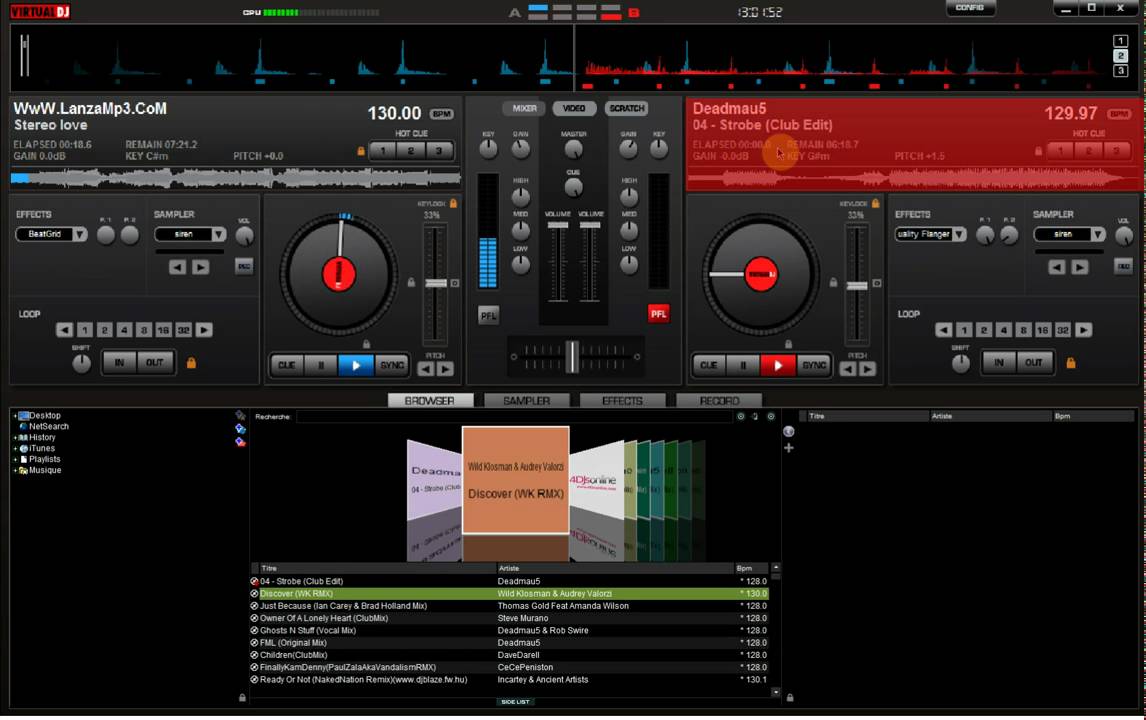Click the SIDE LIST button
The height and width of the screenshot is (720, 1146).
(515, 702)
